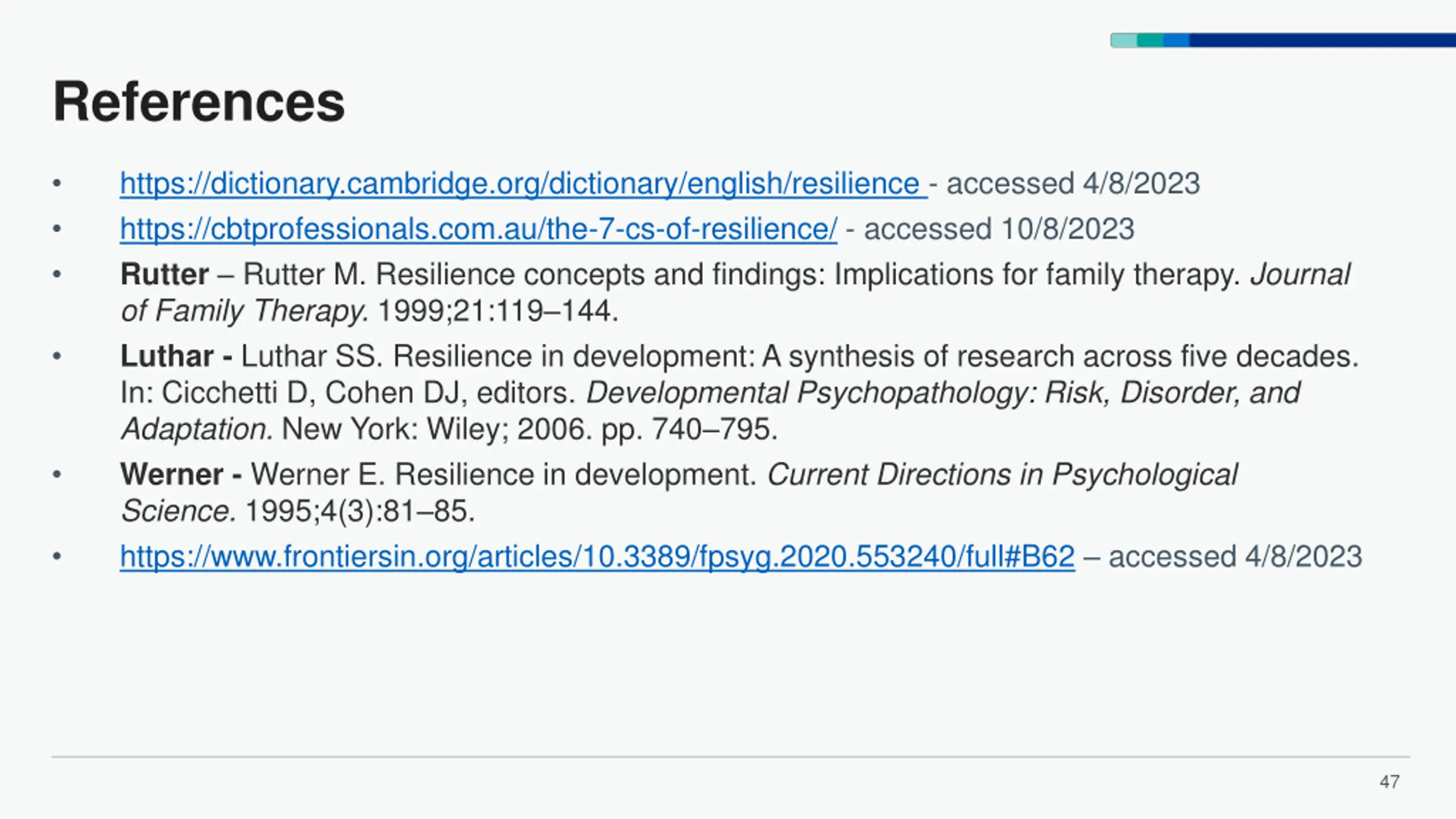Screen dimensions: 1456x819
Task: Click the dark navy header bar segment
Action: (1319, 40)
